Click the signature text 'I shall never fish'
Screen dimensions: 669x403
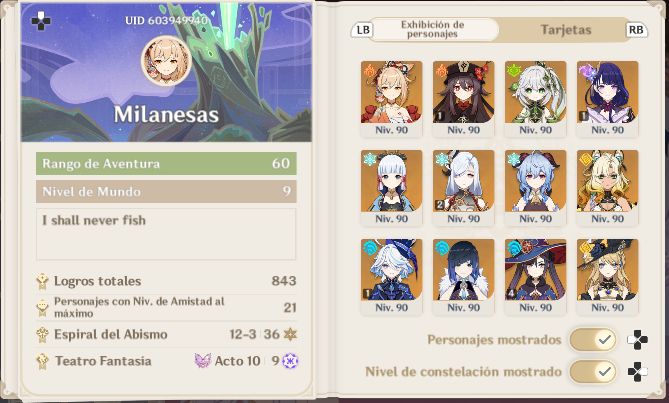pyautogui.click(x=94, y=220)
